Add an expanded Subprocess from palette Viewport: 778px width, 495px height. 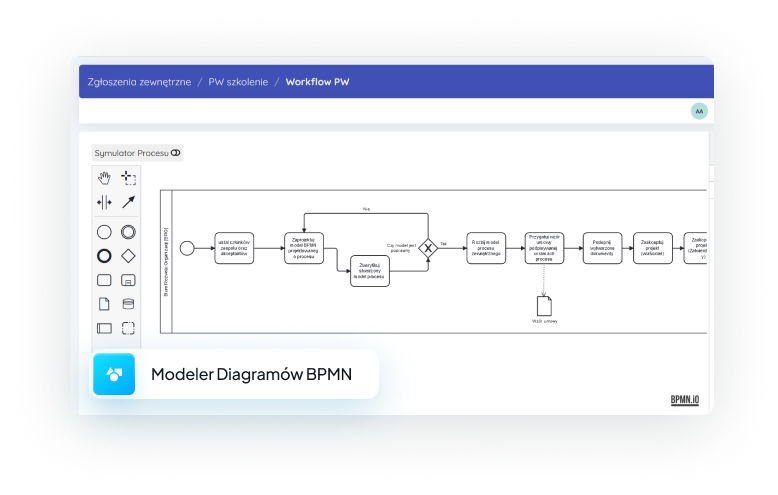(x=128, y=280)
